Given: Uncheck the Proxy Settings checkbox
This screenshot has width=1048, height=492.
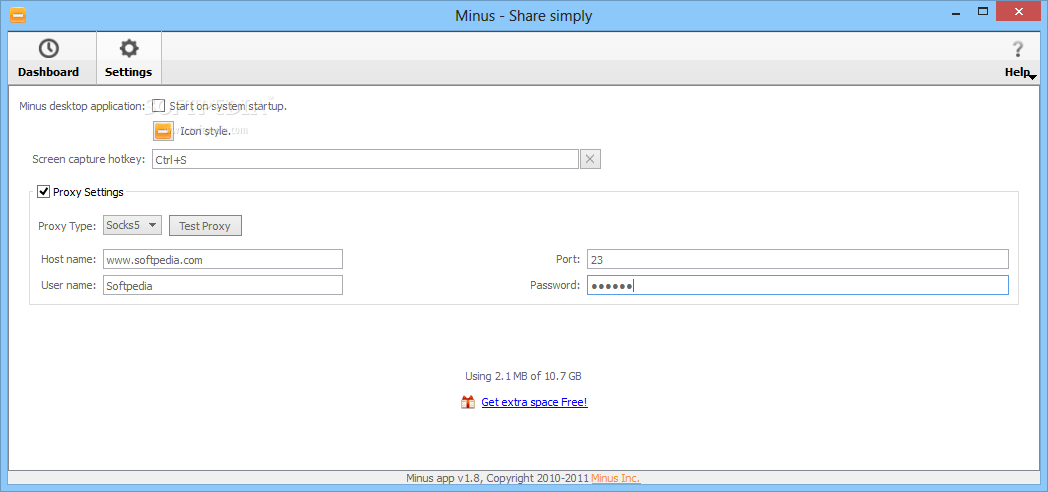Looking at the screenshot, I should click(x=43, y=192).
